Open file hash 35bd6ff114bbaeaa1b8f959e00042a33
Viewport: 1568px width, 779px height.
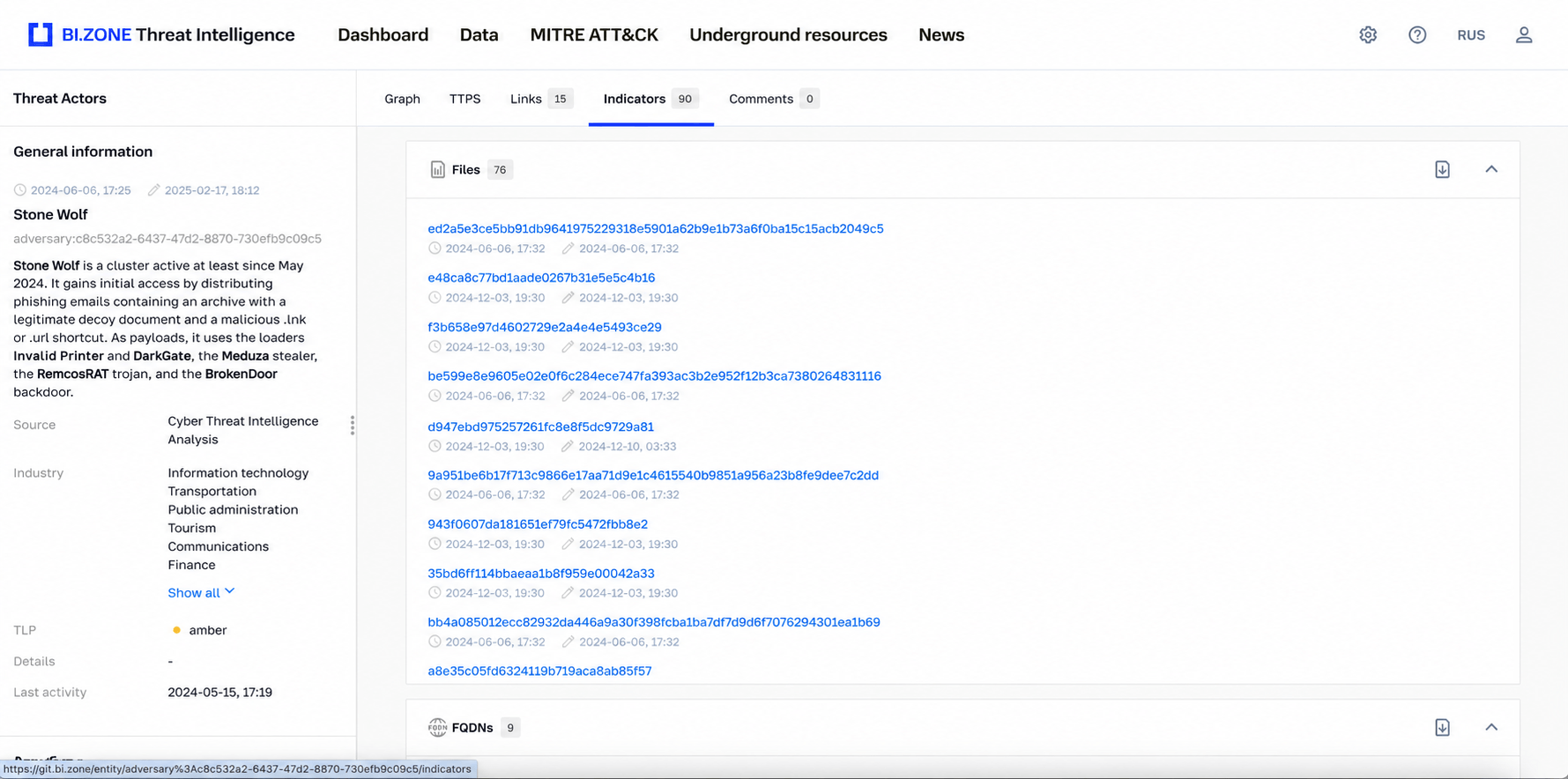[541, 573]
